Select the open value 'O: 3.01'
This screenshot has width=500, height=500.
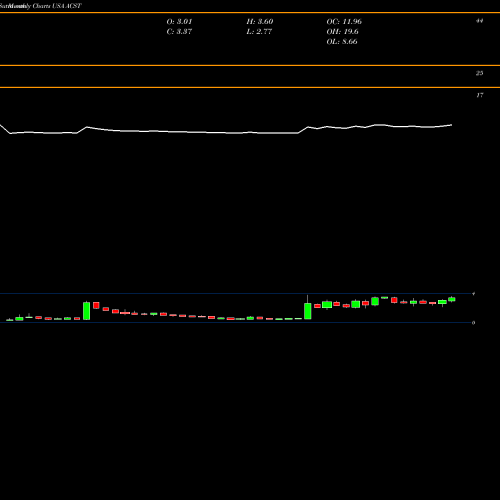[x=179, y=21]
